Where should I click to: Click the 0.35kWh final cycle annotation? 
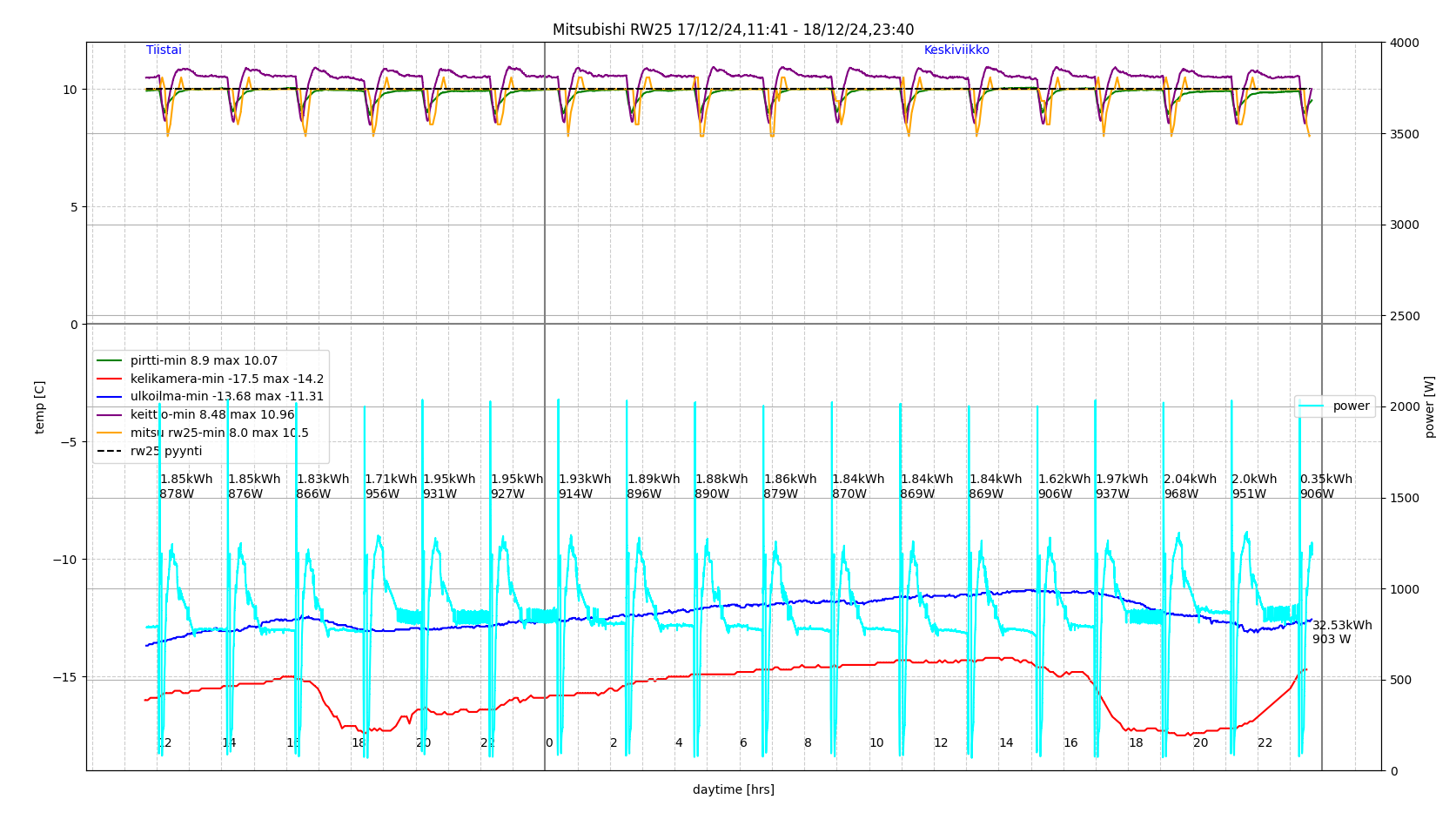[x=1325, y=480]
